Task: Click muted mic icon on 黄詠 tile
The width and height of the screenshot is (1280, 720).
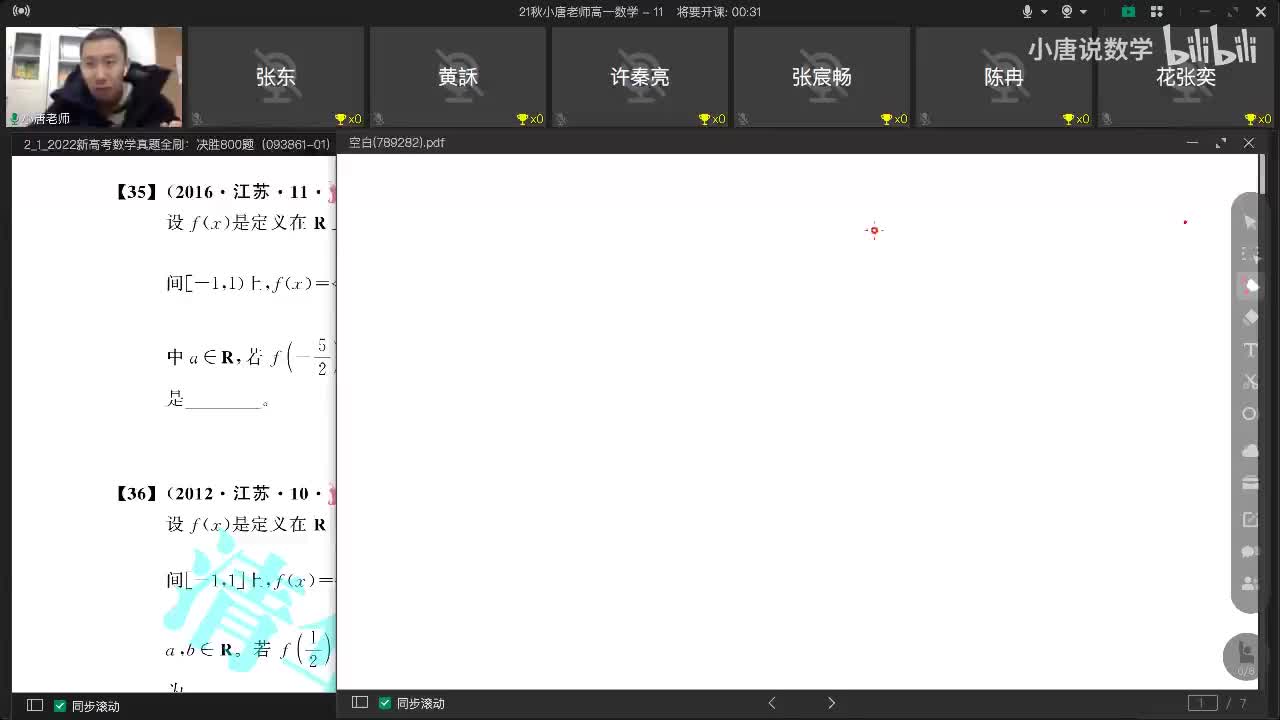Action: tap(378, 119)
